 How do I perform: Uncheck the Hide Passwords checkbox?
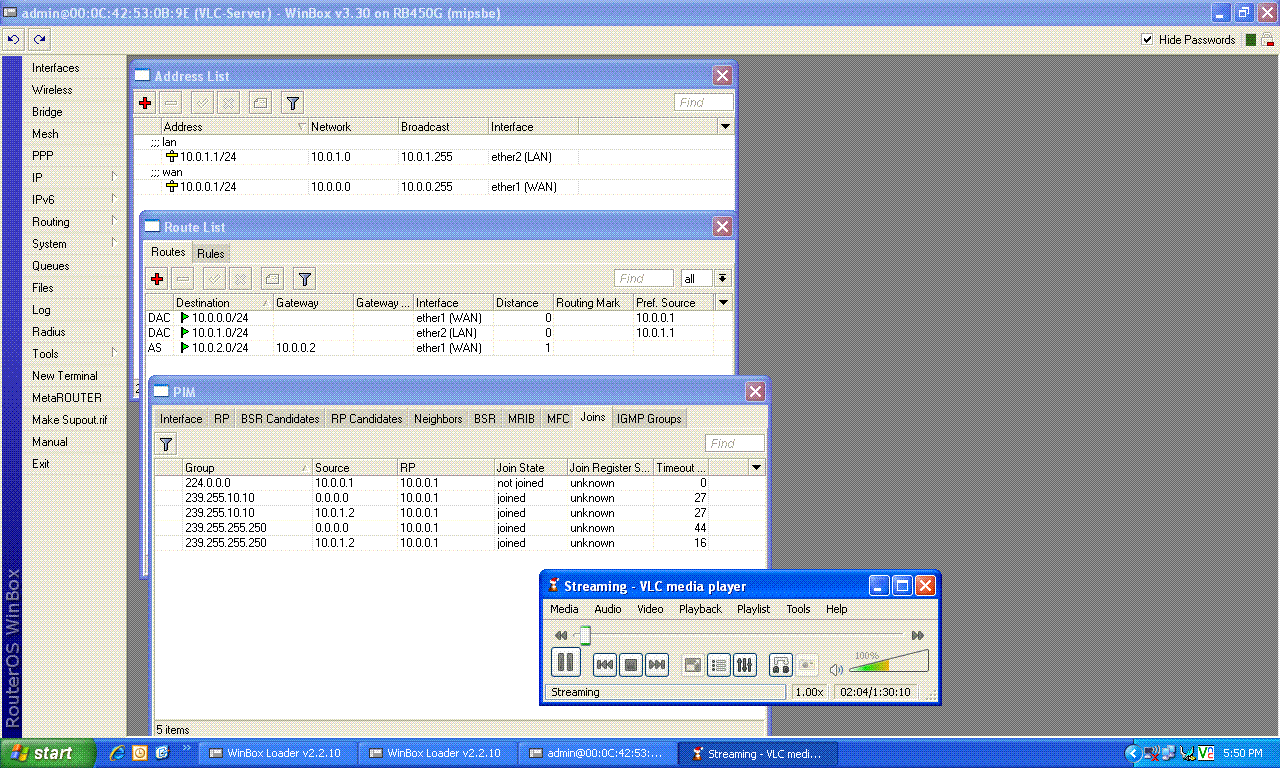(x=1145, y=39)
